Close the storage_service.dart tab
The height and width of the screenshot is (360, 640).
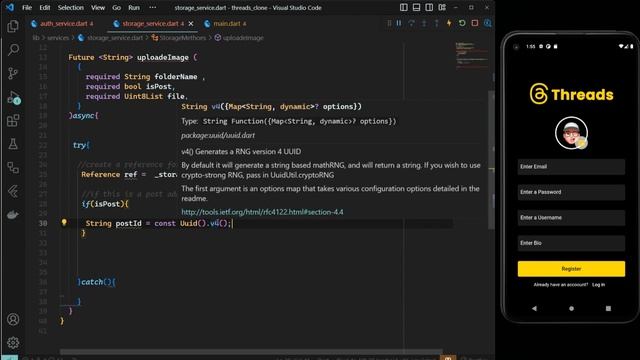(x=191, y=24)
